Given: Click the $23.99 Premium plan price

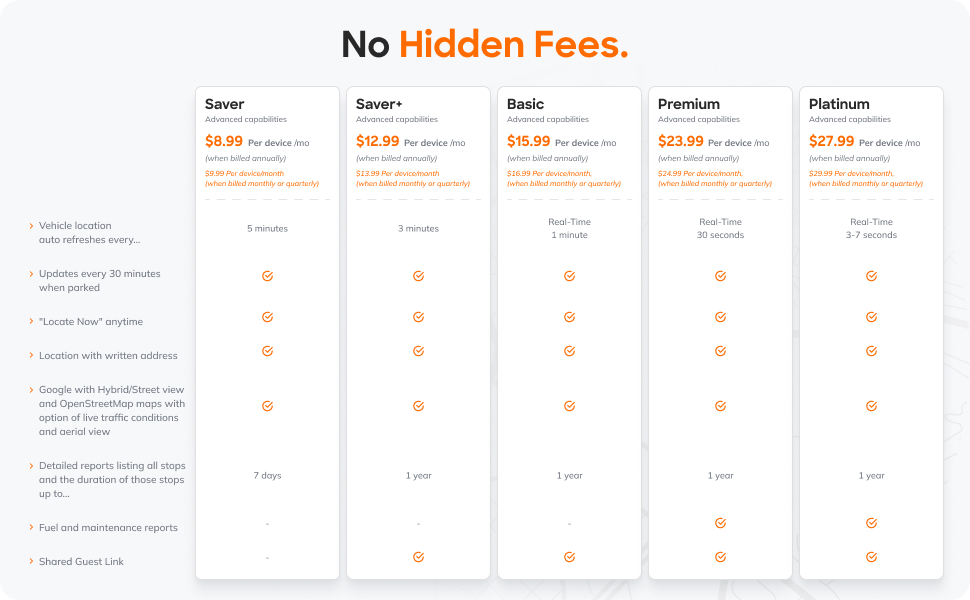Looking at the screenshot, I should click(680, 142).
